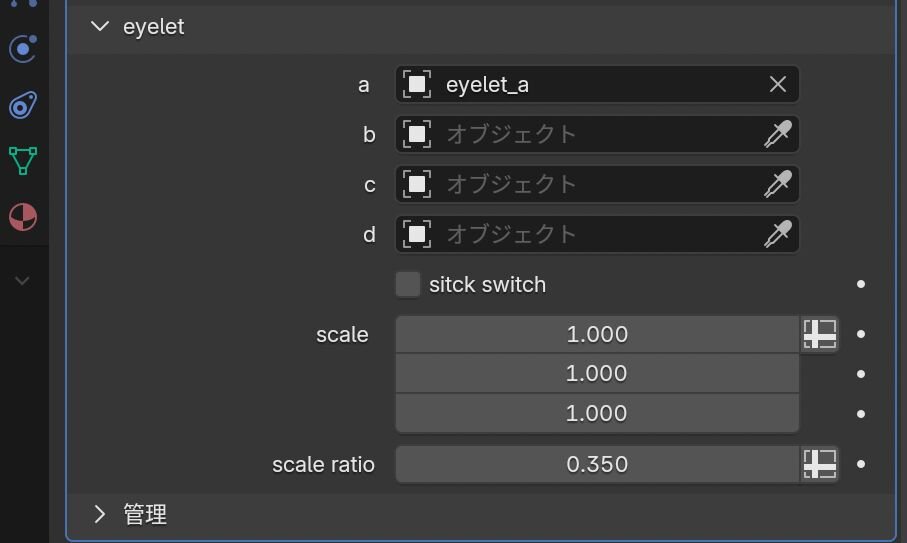Open the Material properties tab
This screenshot has height=543, width=907.
pyautogui.click(x=23, y=217)
